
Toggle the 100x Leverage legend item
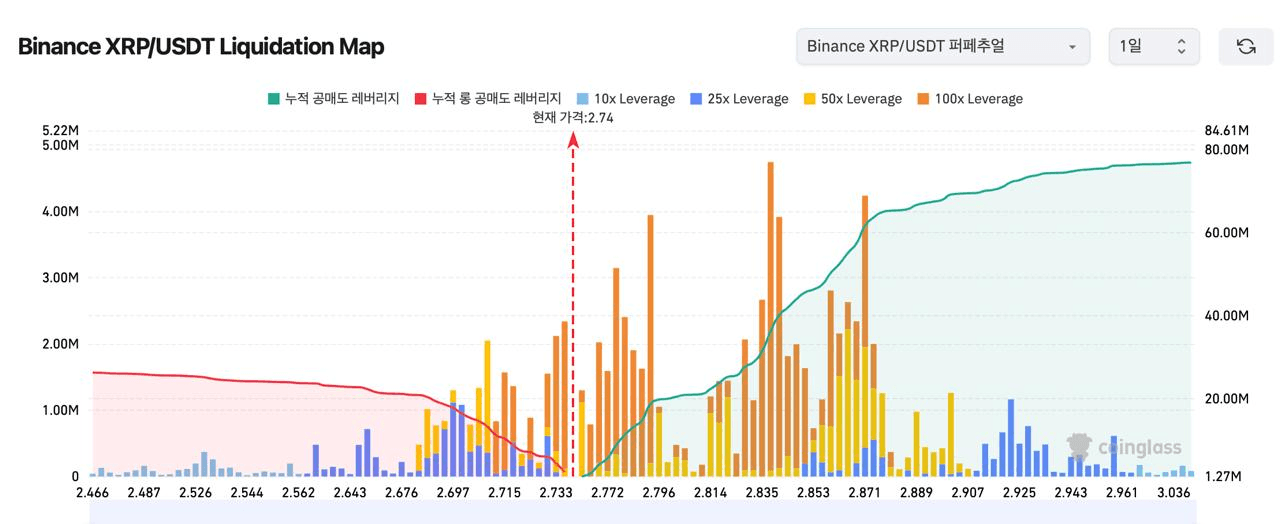click(969, 98)
